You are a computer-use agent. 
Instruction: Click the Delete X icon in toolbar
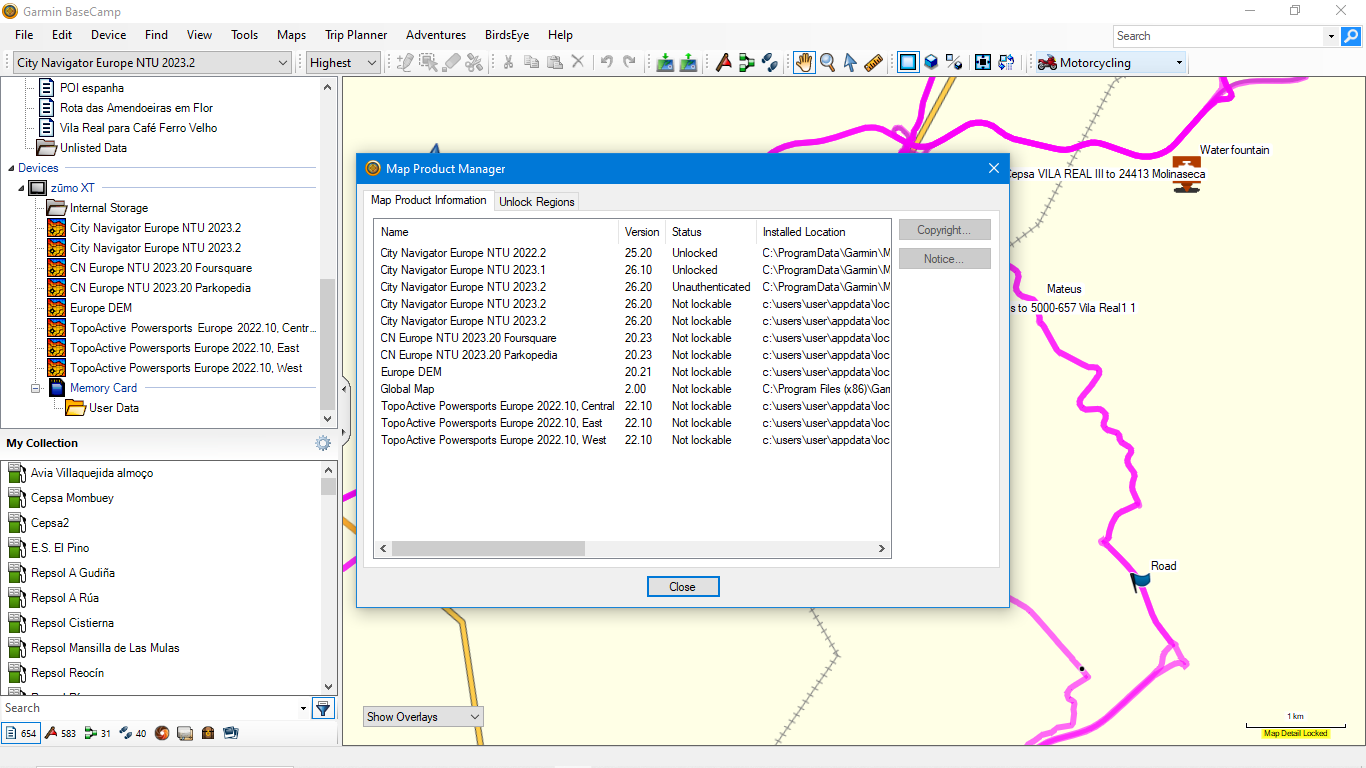coord(577,62)
